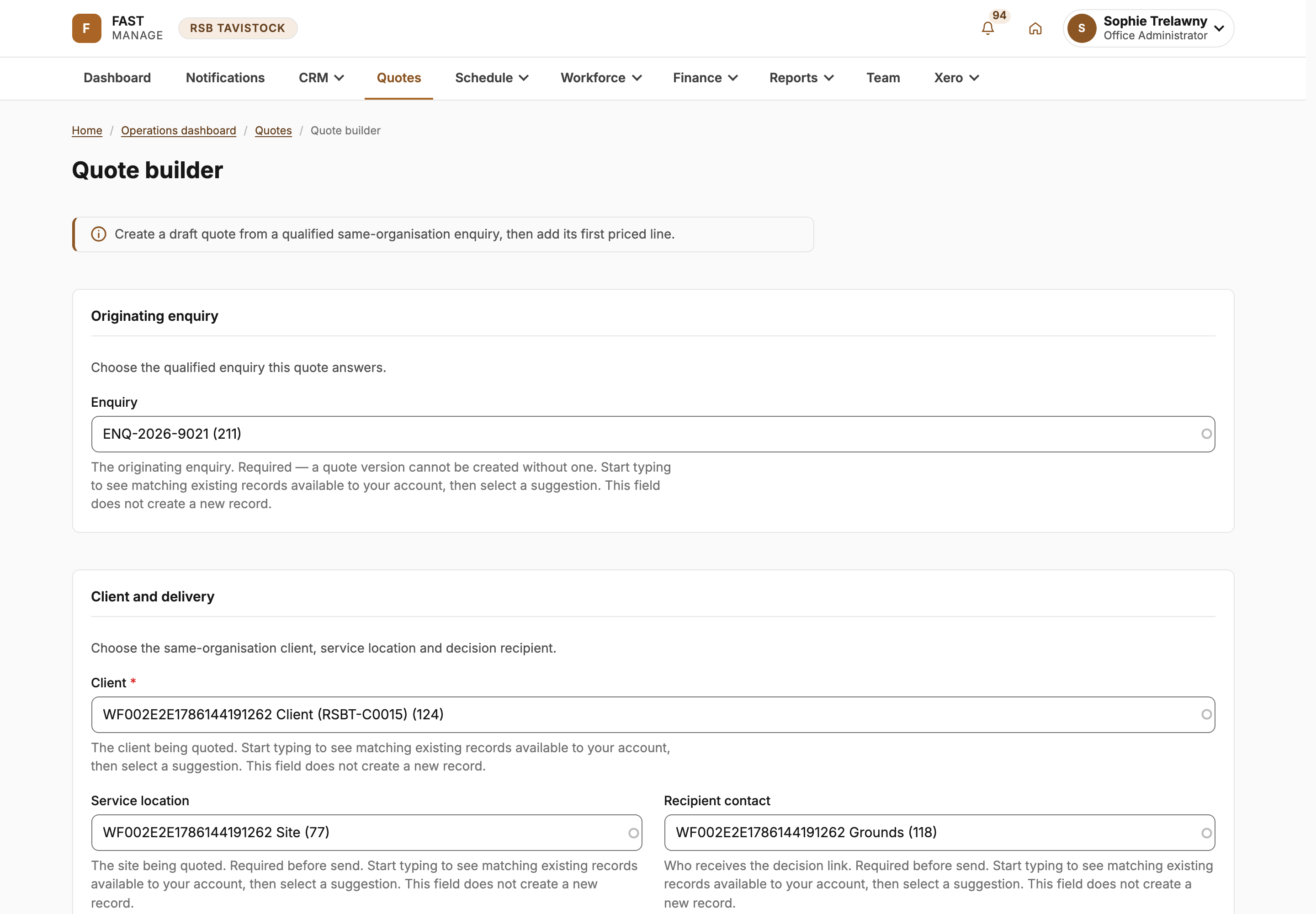
Task: Click the info icon in banner
Action: coord(99,234)
